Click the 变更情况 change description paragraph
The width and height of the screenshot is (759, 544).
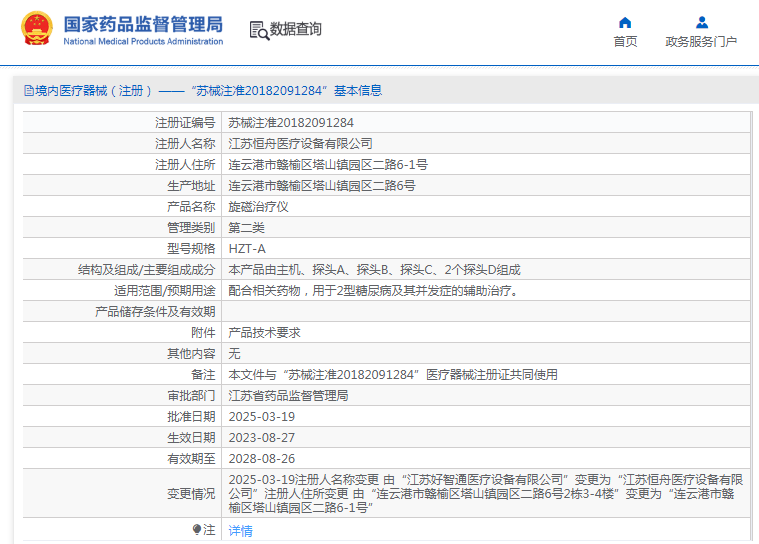pyautogui.click(x=486, y=494)
